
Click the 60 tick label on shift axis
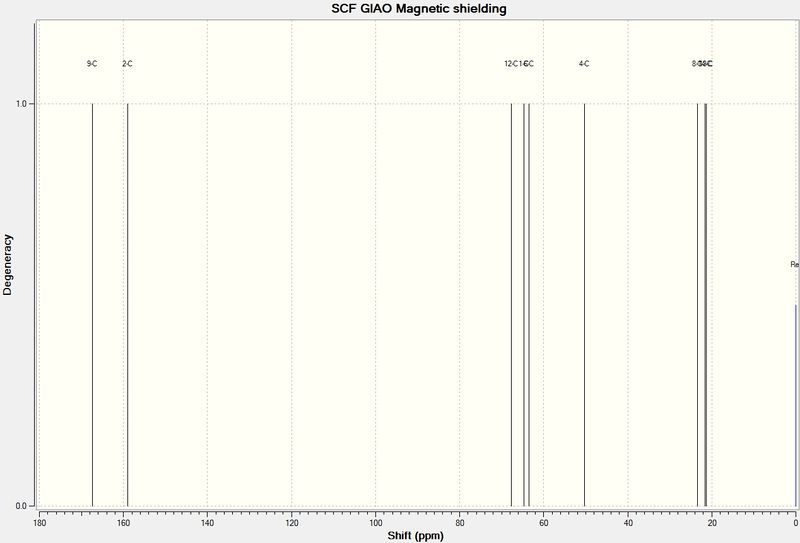(x=543, y=523)
